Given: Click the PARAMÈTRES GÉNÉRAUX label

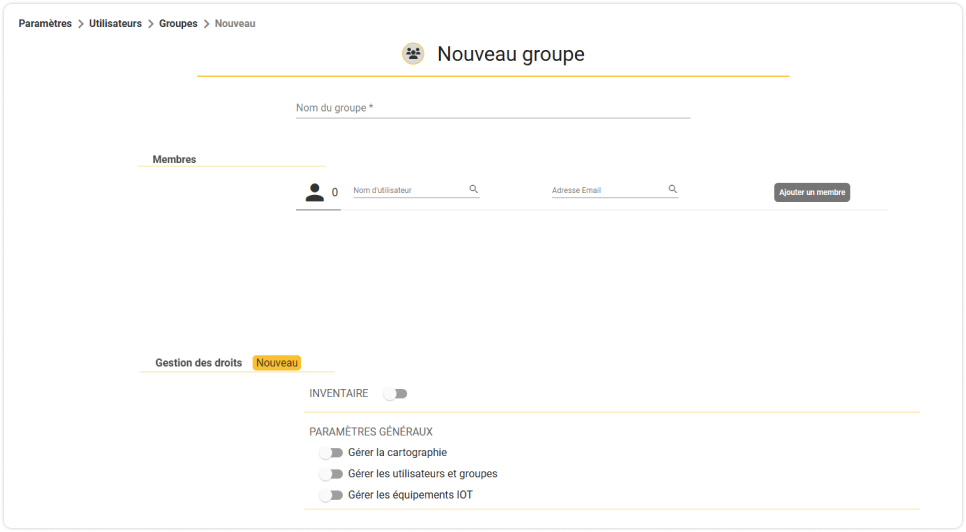Looking at the screenshot, I should pos(371,432).
